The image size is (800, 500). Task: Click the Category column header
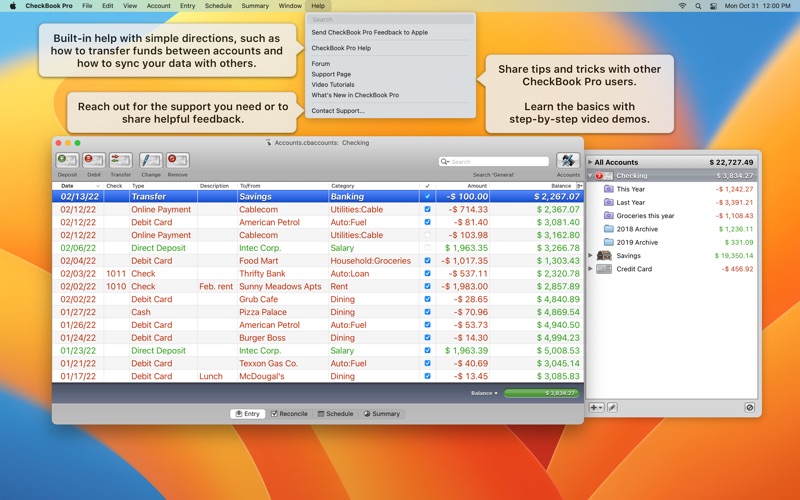point(374,186)
